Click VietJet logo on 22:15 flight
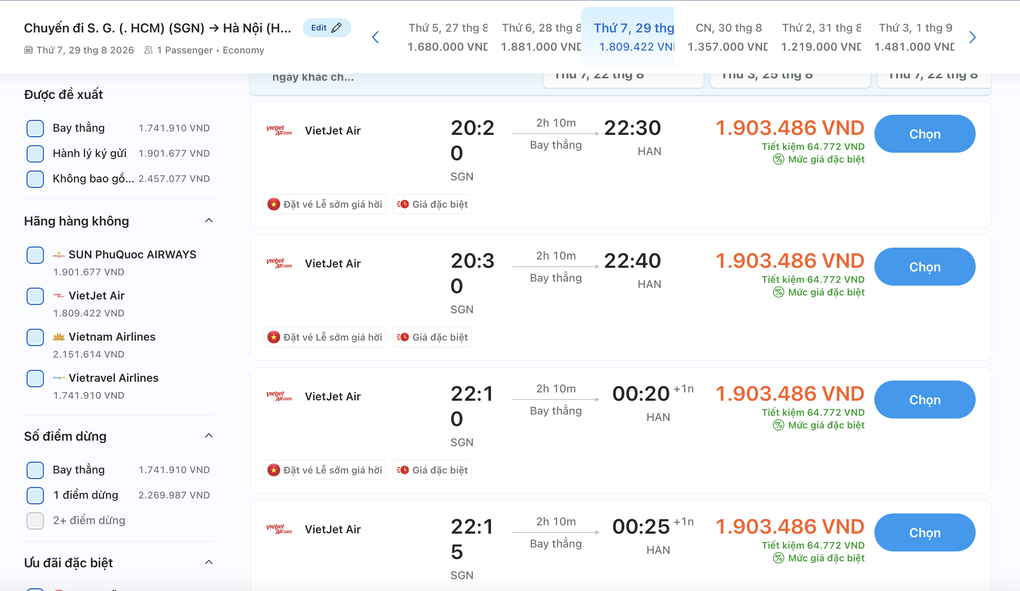 pos(279,529)
